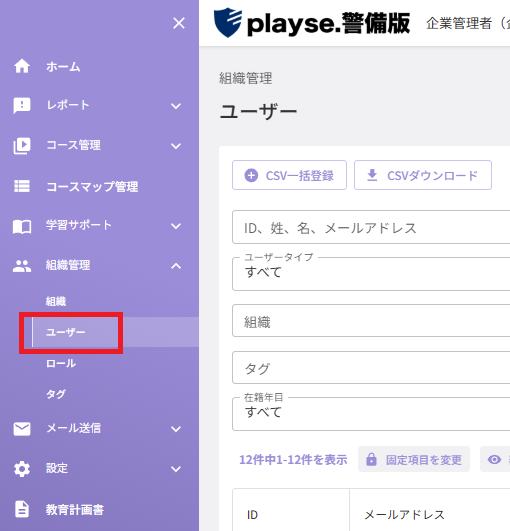Click the コース管理 video library icon
The height and width of the screenshot is (531, 510).
tap(22, 146)
